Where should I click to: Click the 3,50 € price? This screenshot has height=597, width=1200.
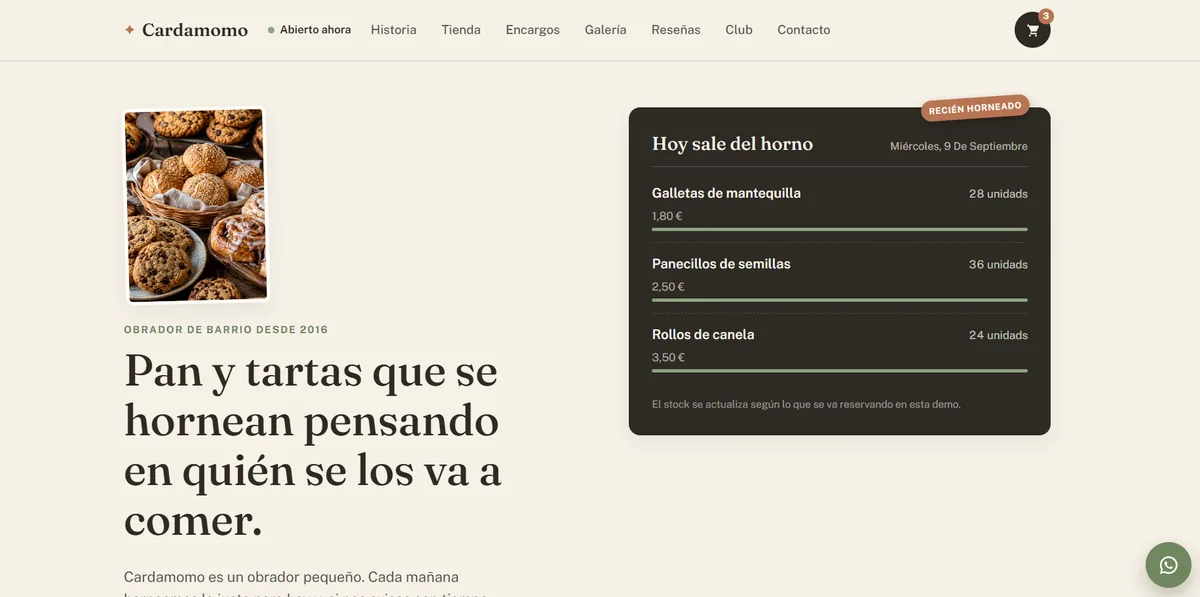tap(668, 358)
